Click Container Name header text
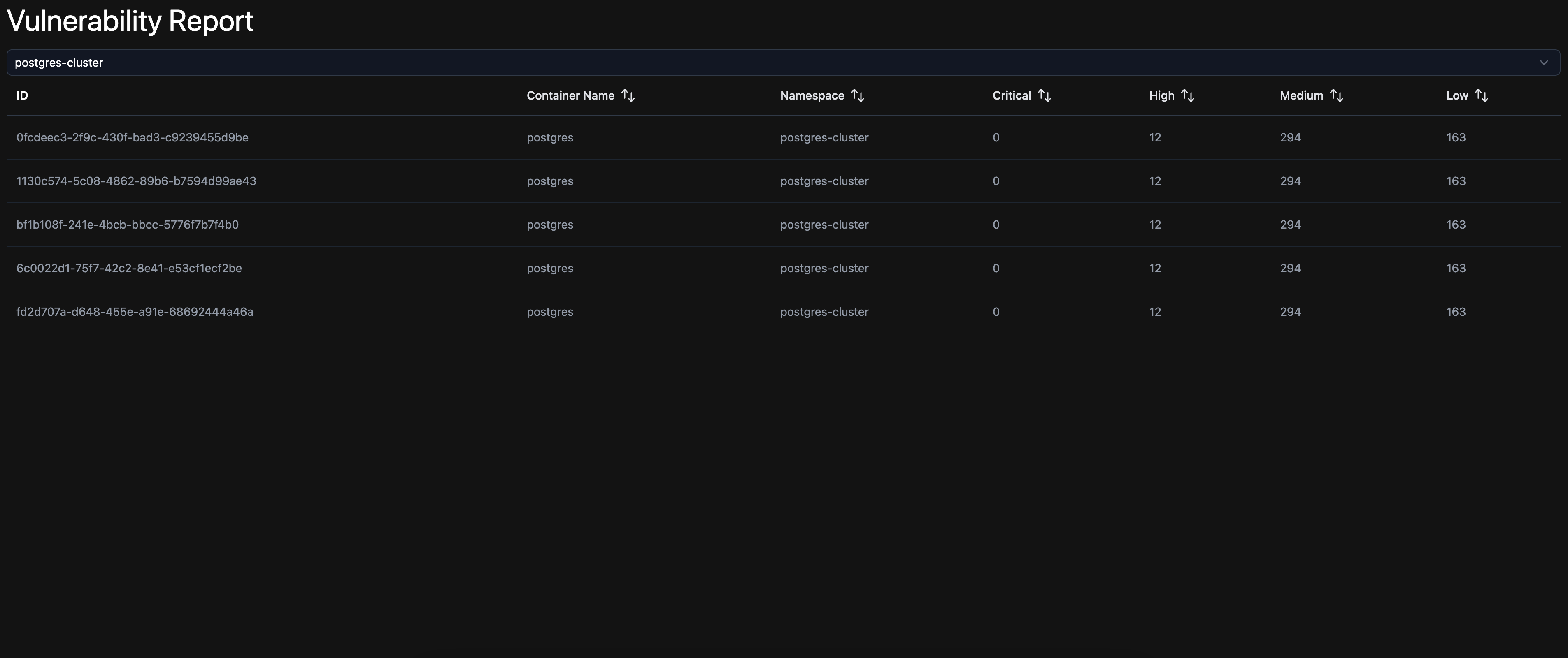This screenshot has height=658, width=1568. click(570, 95)
